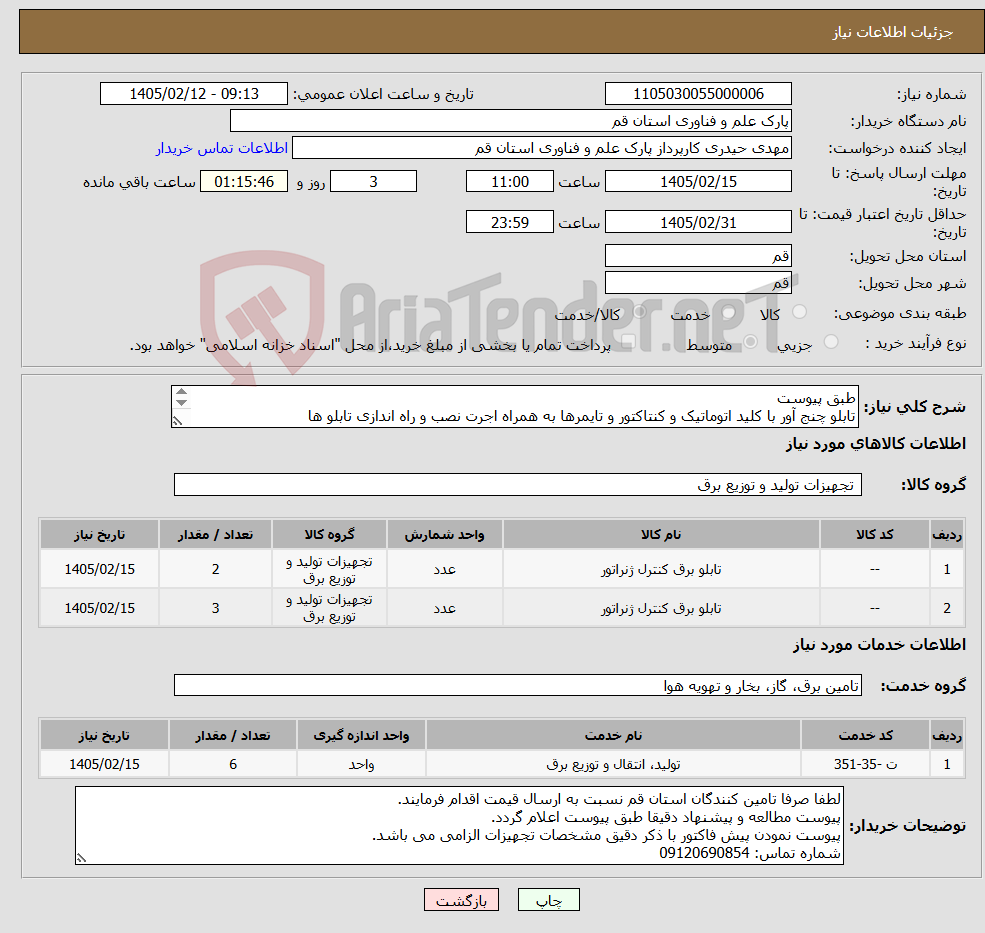985x933 pixels.
Task: Select the خدمت radio button
Action: coord(729,312)
